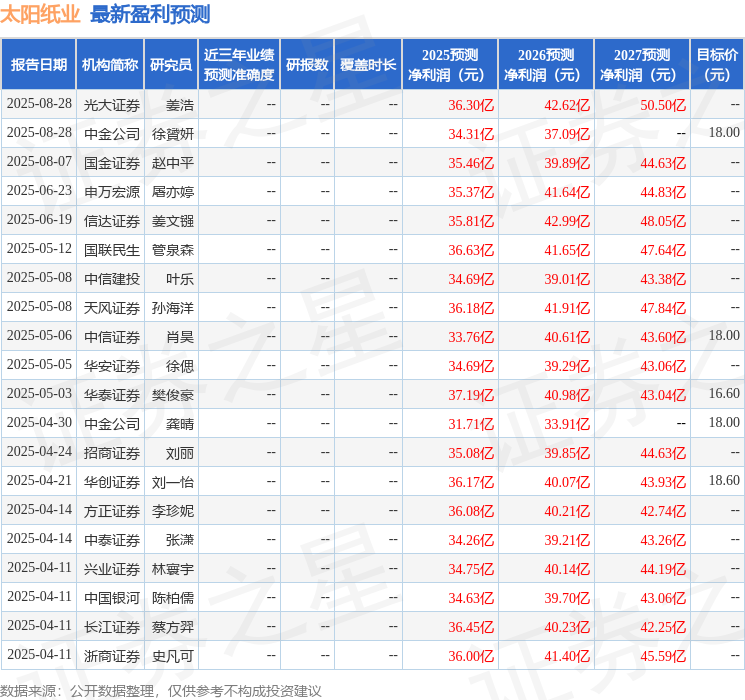Select the 国金证券 row institution name
The width and height of the screenshot is (745, 700).
(x=112, y=163)
